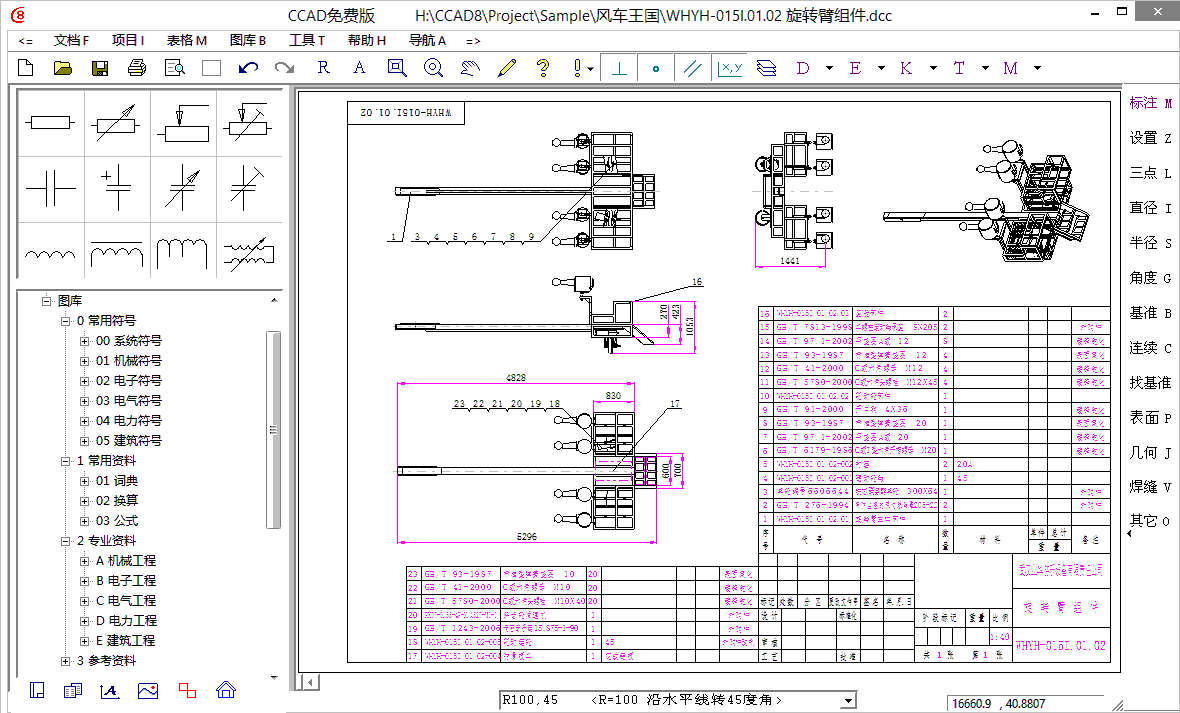Open the zoom magnifier tool
Screen dimensions: 1180x713
(432, 67)
